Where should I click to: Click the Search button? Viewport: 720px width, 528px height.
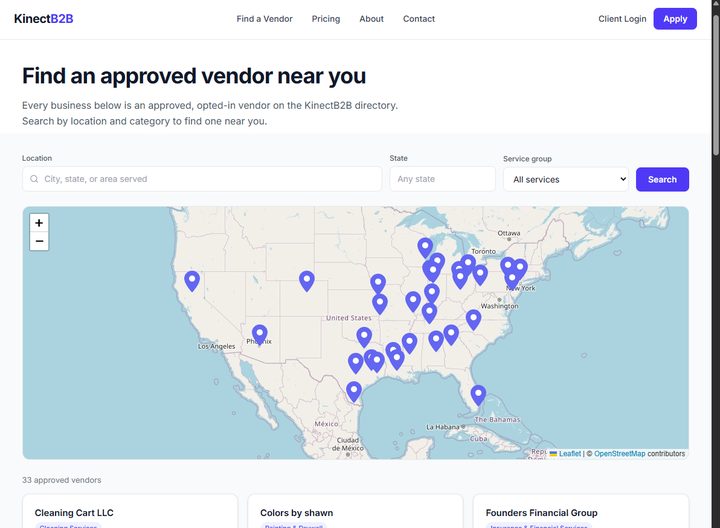pyautogui.click(x=662, y=180)
